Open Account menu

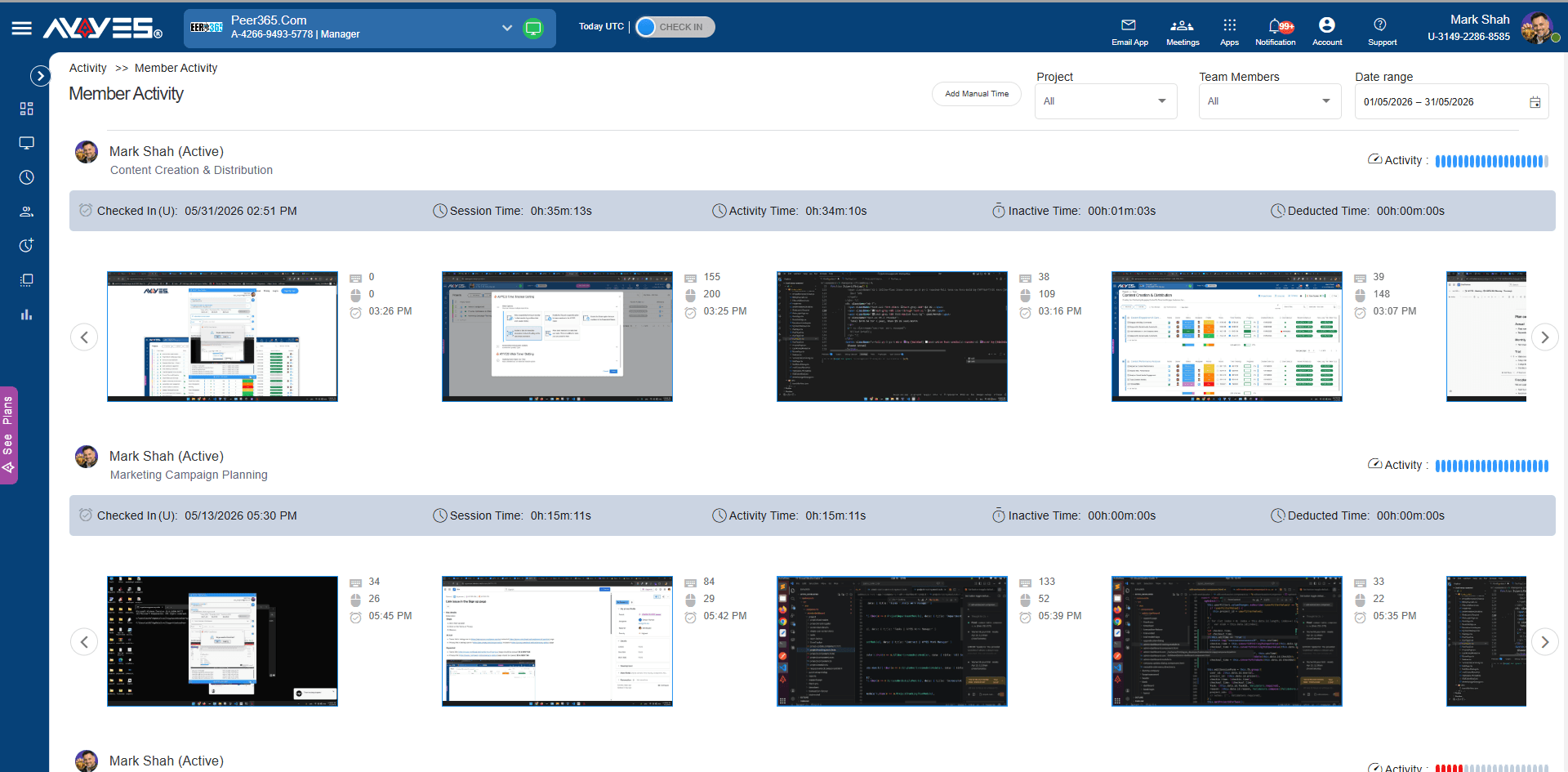pyautogui.click(x=1327, y=32)
